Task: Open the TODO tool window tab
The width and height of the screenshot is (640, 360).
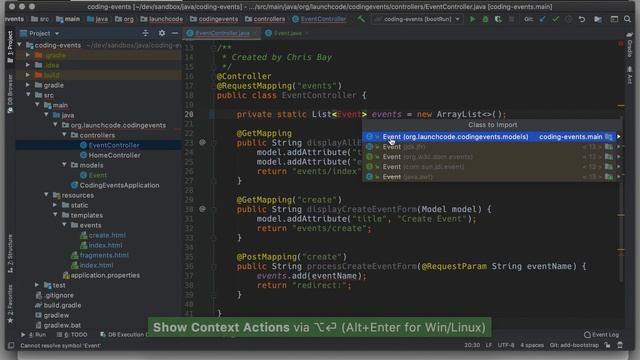Action: pyautogui.click(x=72, y=335)
